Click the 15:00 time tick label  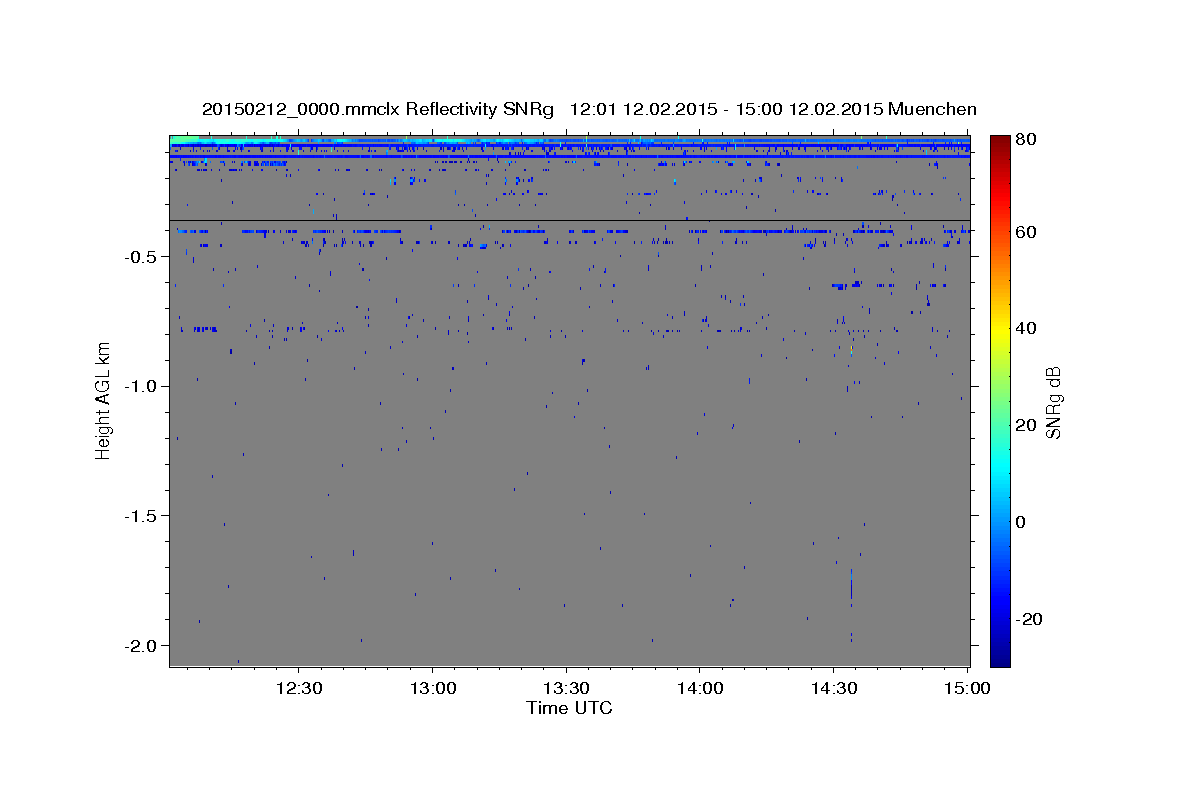point(966,689)
